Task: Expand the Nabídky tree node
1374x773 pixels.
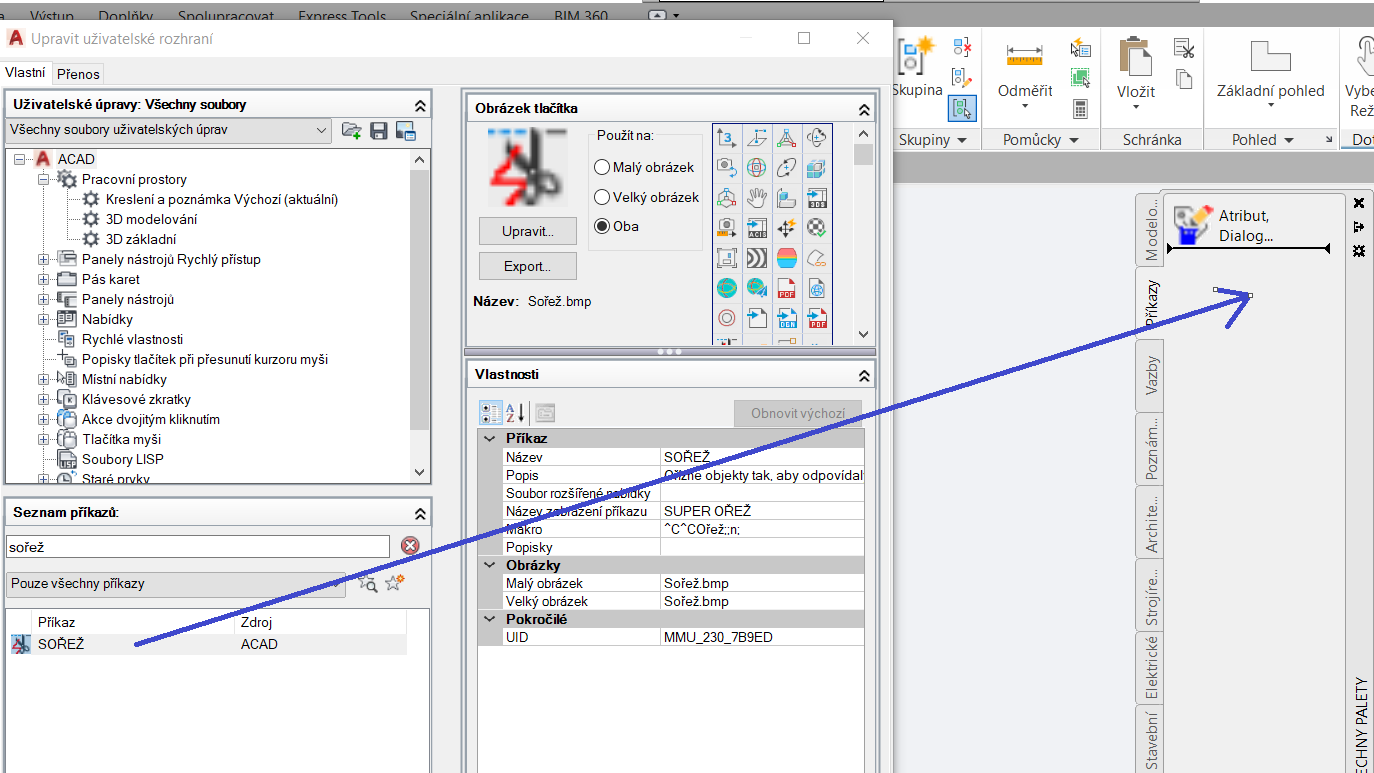Action: coord(43,319)
